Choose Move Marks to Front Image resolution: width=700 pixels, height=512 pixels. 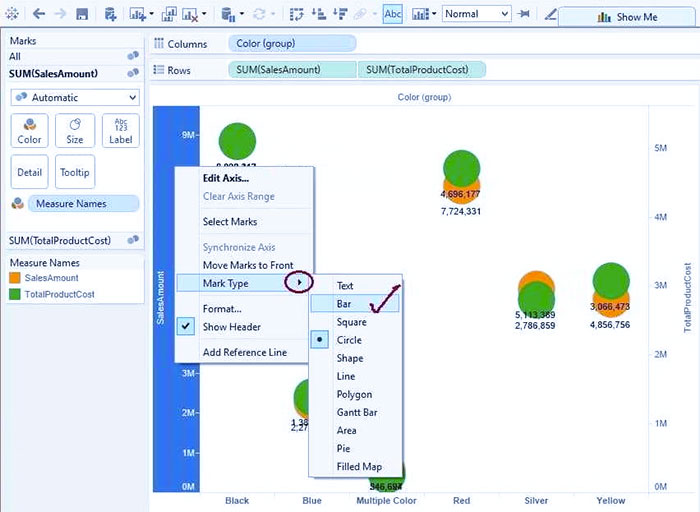click(244, 265)
